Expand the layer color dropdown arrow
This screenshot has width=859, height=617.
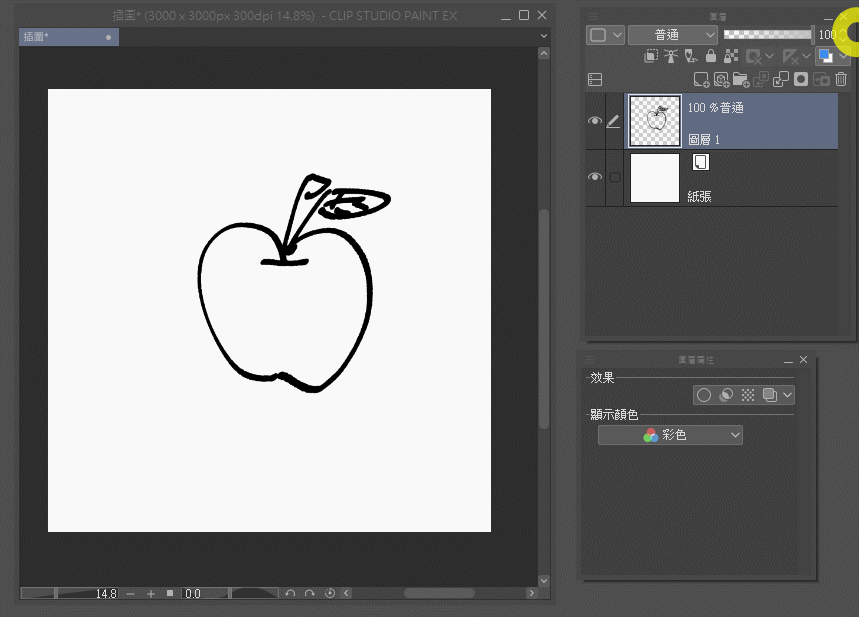click(845, 57)
